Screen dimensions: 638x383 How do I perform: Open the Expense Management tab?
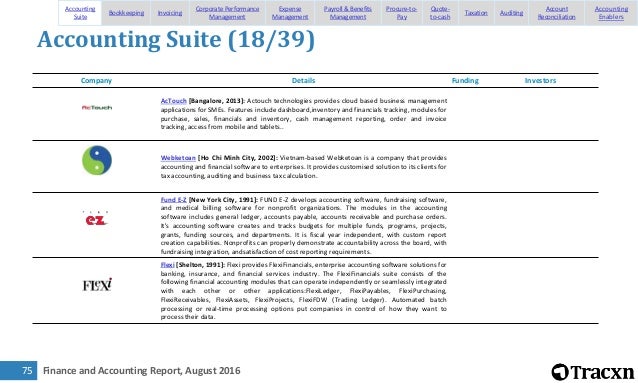(x=290, y=13)
